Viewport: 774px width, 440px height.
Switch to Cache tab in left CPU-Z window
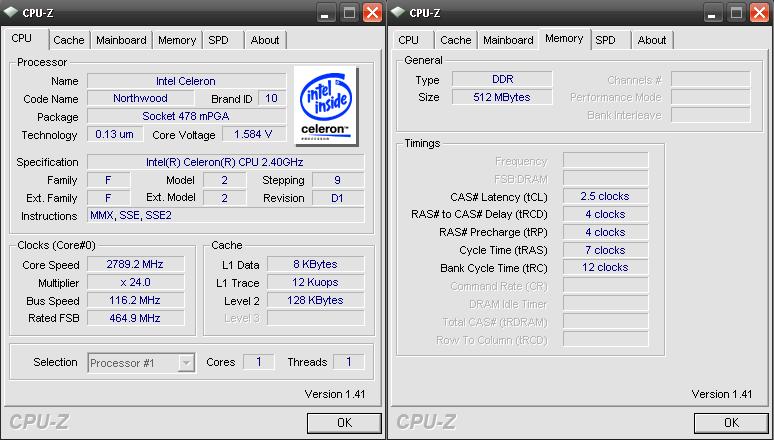pos(69,40)
